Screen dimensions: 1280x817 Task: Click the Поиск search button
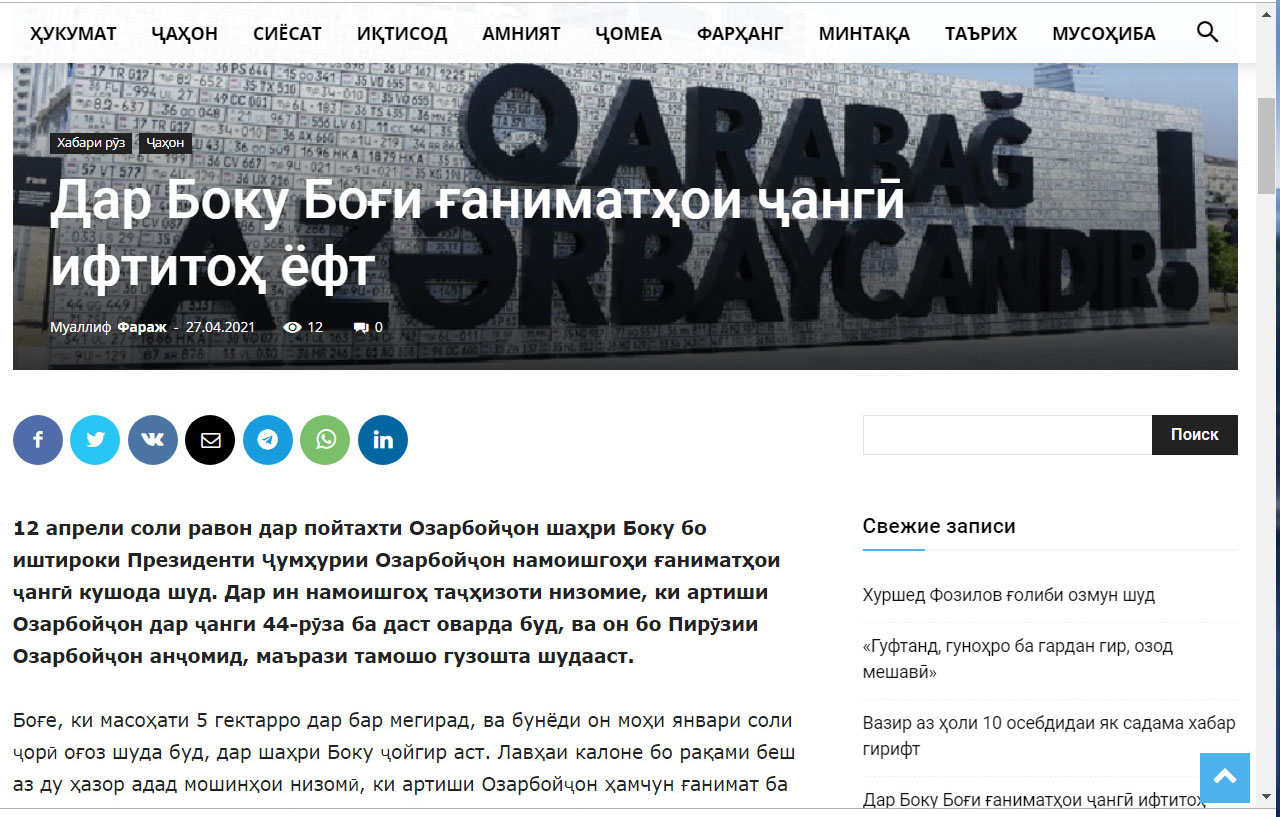coord(1195,435)
